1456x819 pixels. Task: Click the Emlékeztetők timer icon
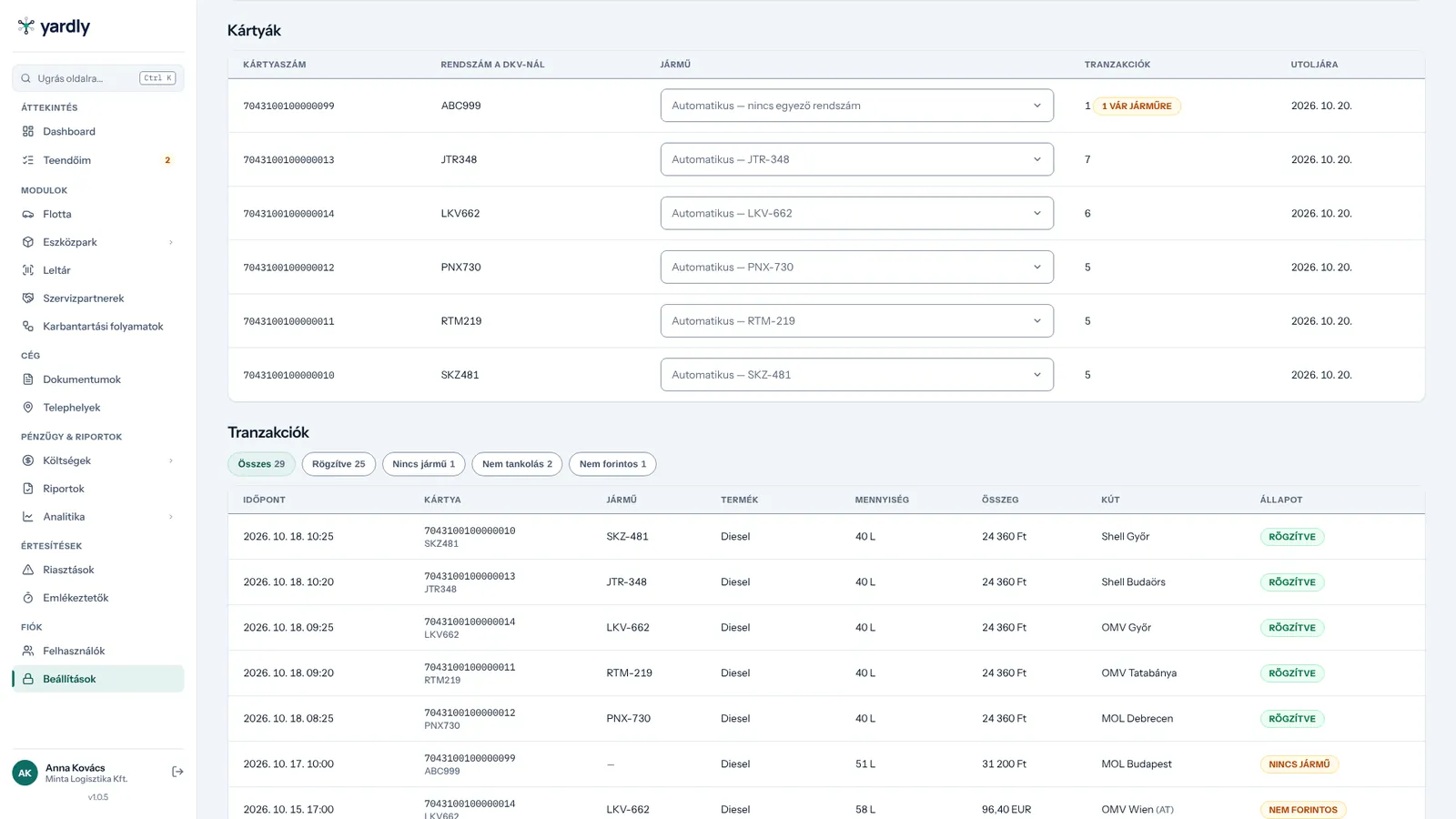[x=28, y=598]
